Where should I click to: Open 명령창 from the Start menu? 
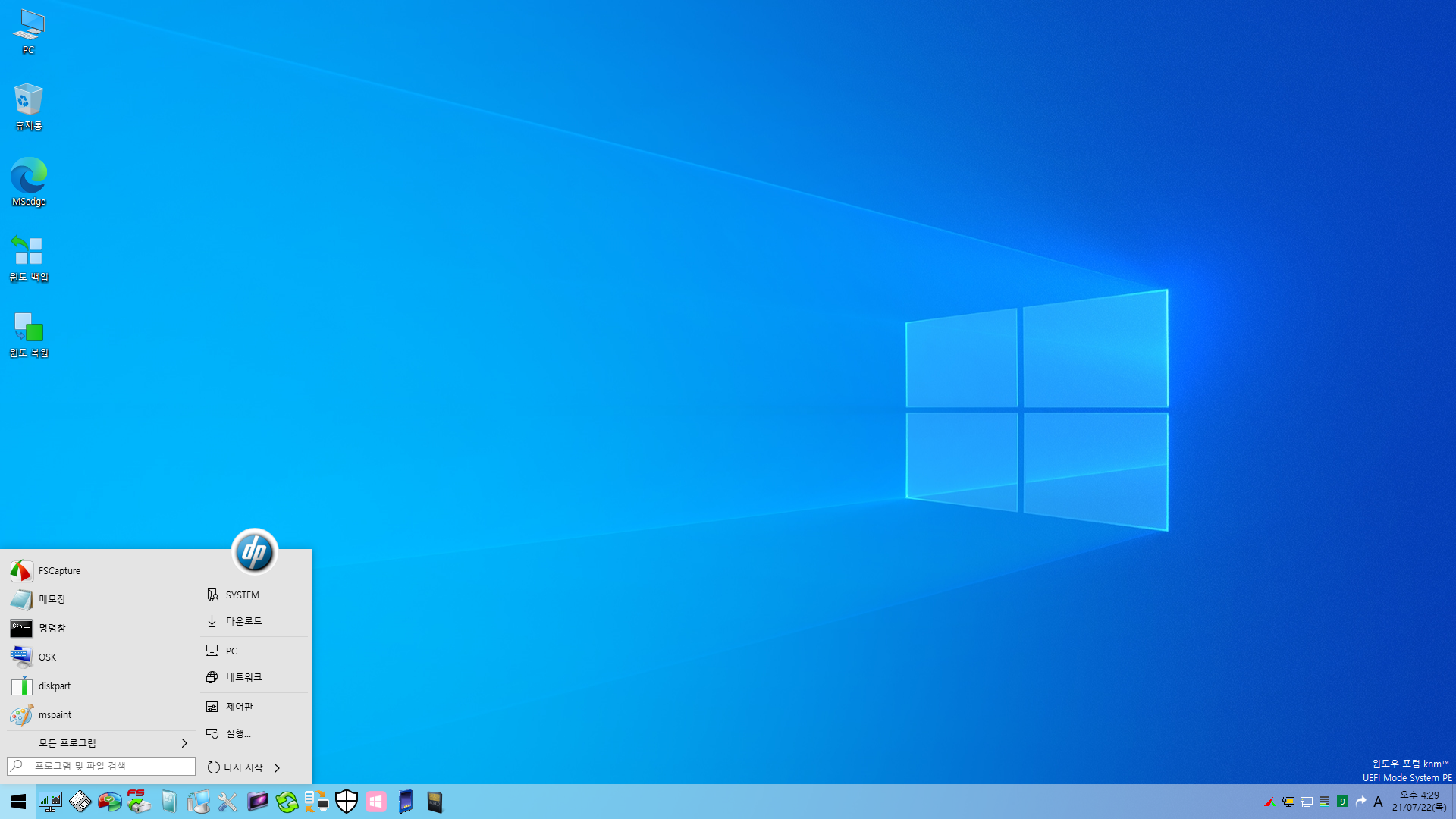coord(100,628)
